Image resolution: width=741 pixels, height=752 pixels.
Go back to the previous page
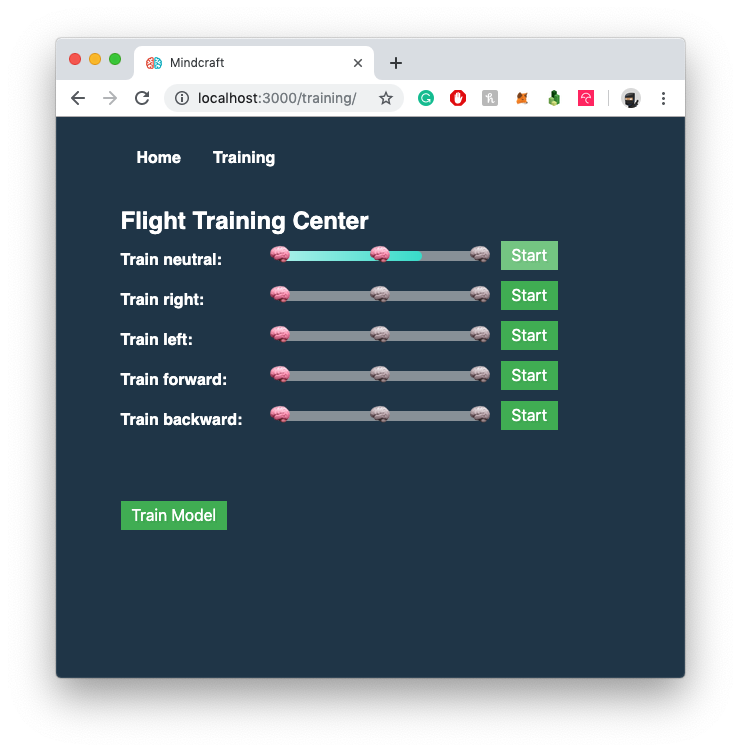(x=78, y=98)
